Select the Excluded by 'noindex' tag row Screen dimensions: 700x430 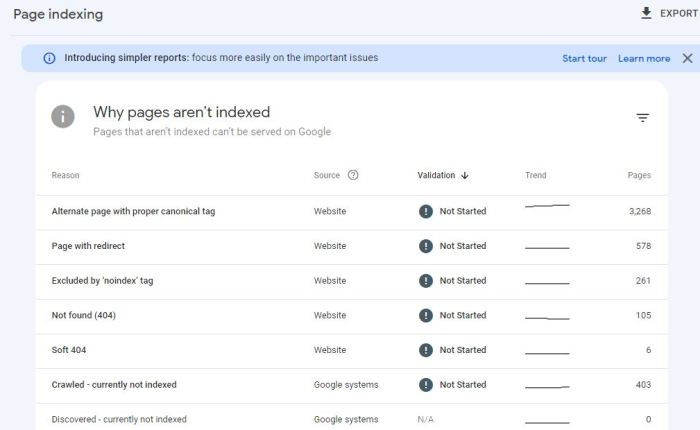(102, 281)
